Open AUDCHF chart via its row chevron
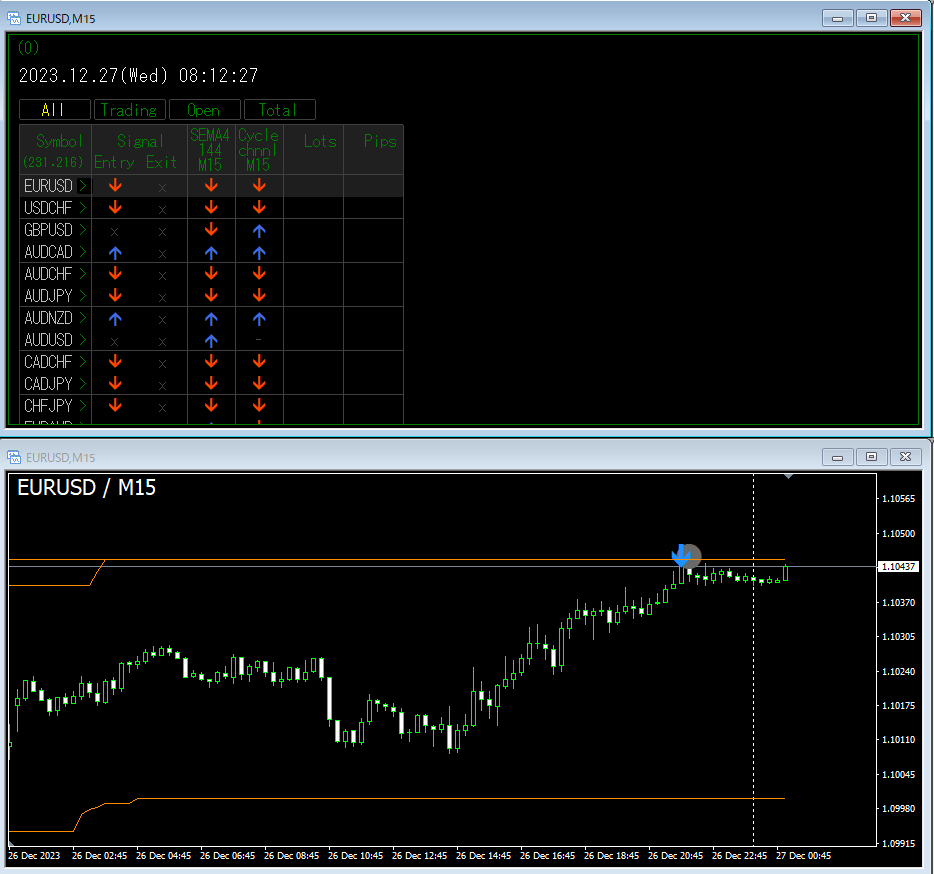This screenshot has width=934, height=874. tap(83, 274)
